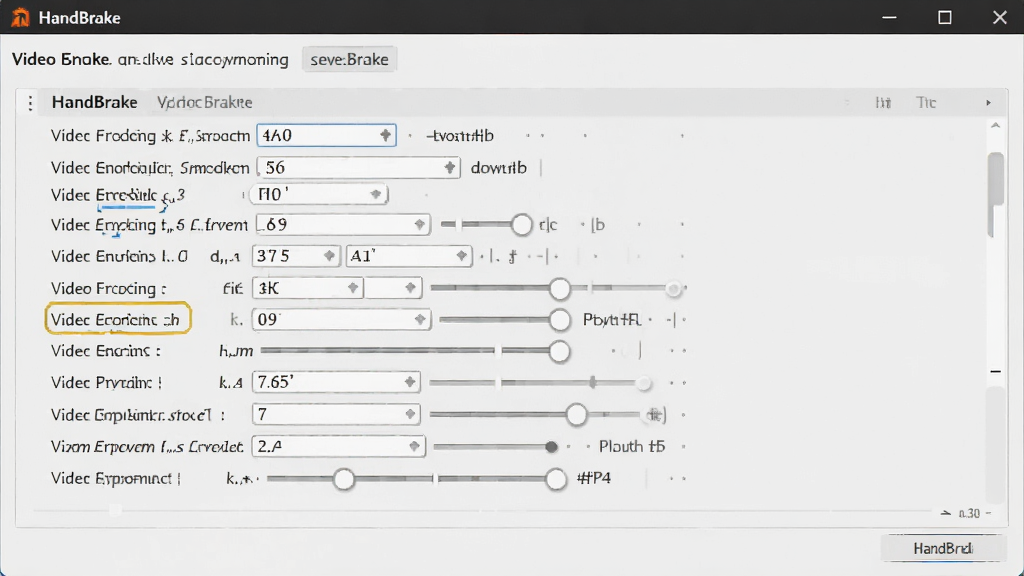This screenshot has height=576, width=1024.
Task: Click the Ht header item
Action: click(x=883, y=103)
